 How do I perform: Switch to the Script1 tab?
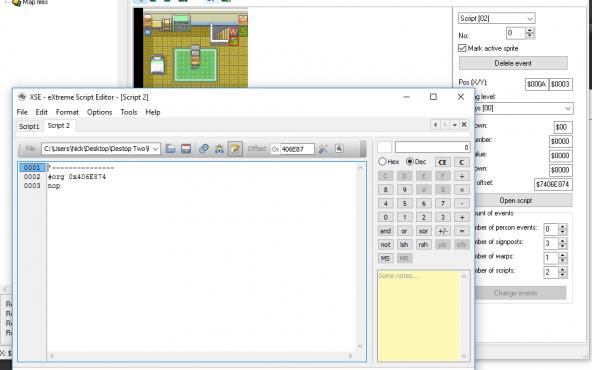point(29,126)
